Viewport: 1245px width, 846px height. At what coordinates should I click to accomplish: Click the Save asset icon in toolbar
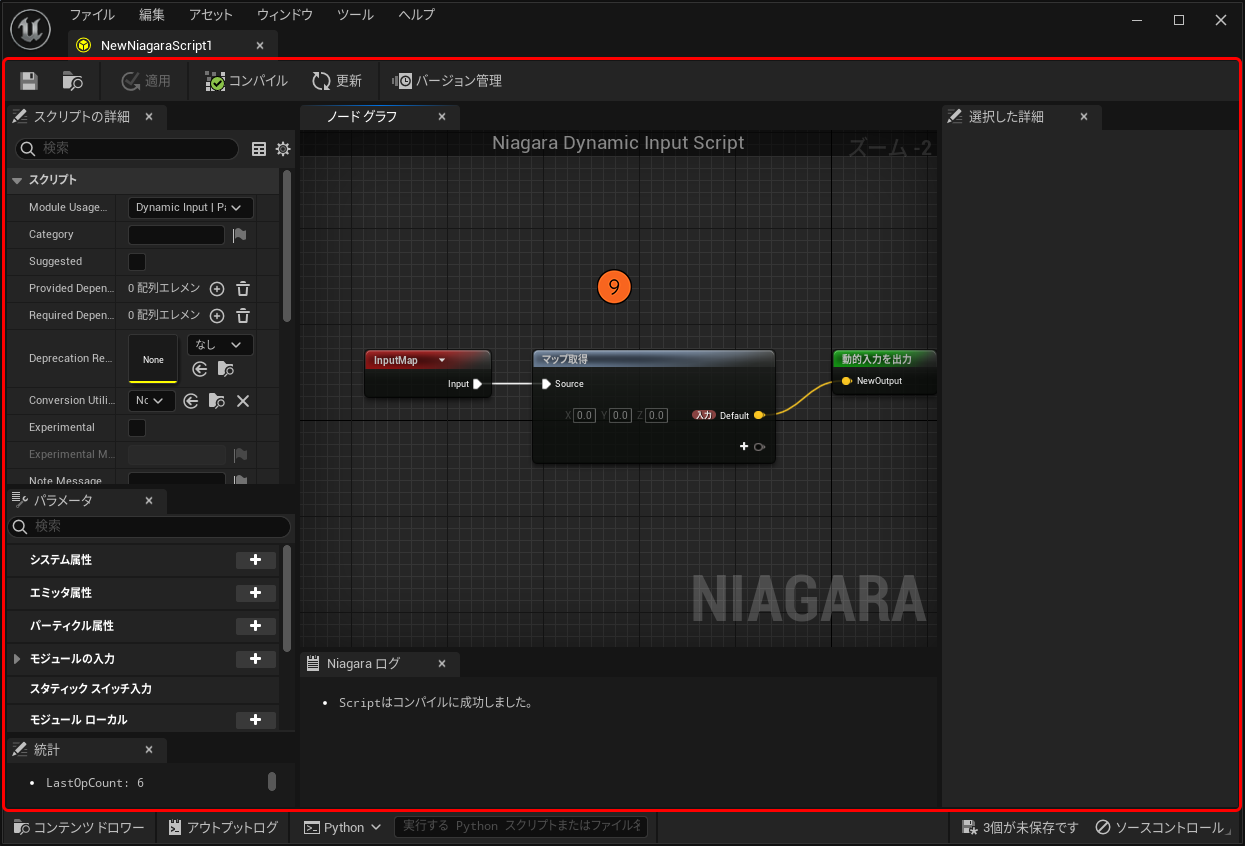click(29, 81)
